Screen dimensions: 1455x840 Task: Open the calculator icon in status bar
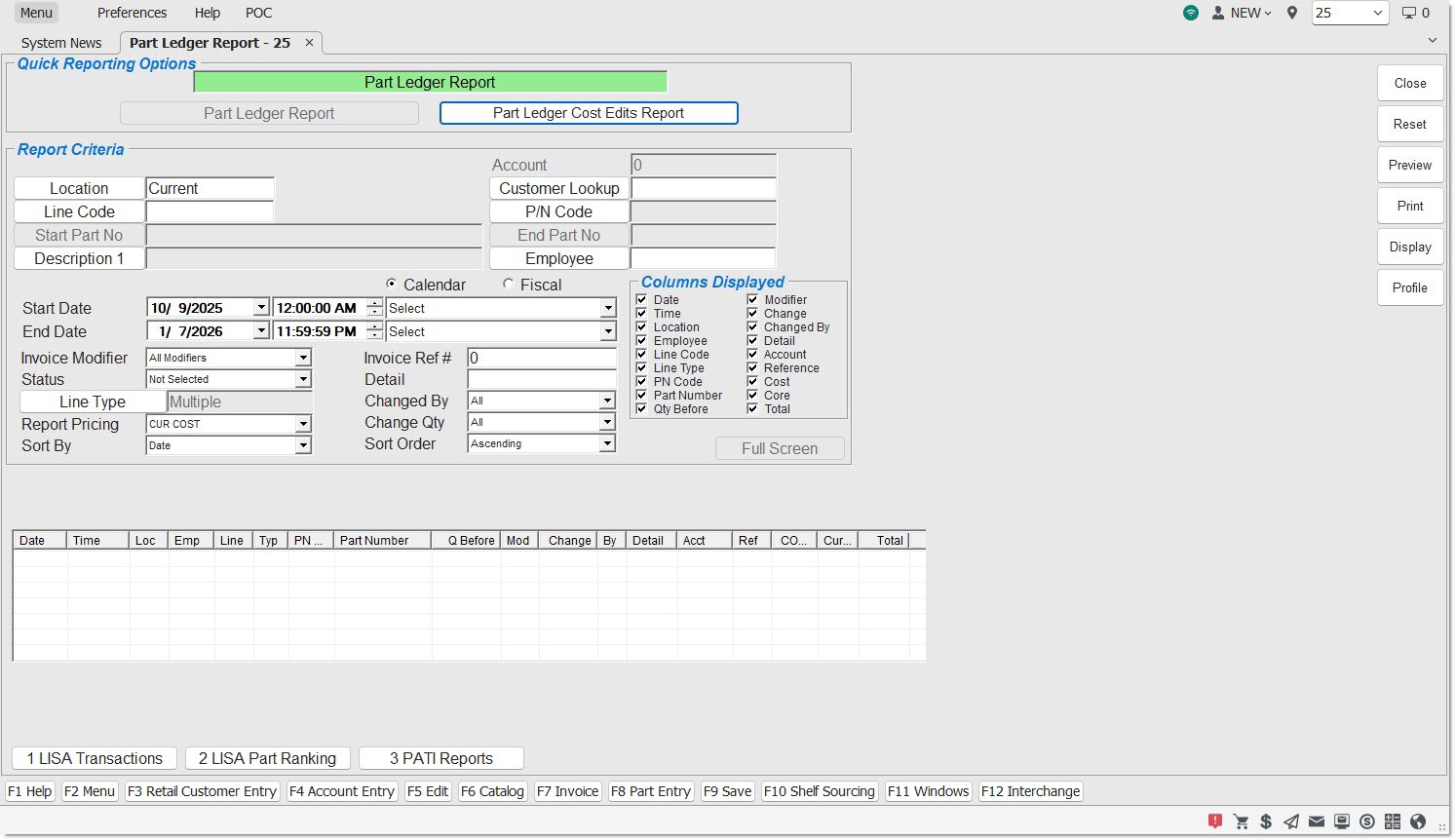click(x=1393, y=821)
